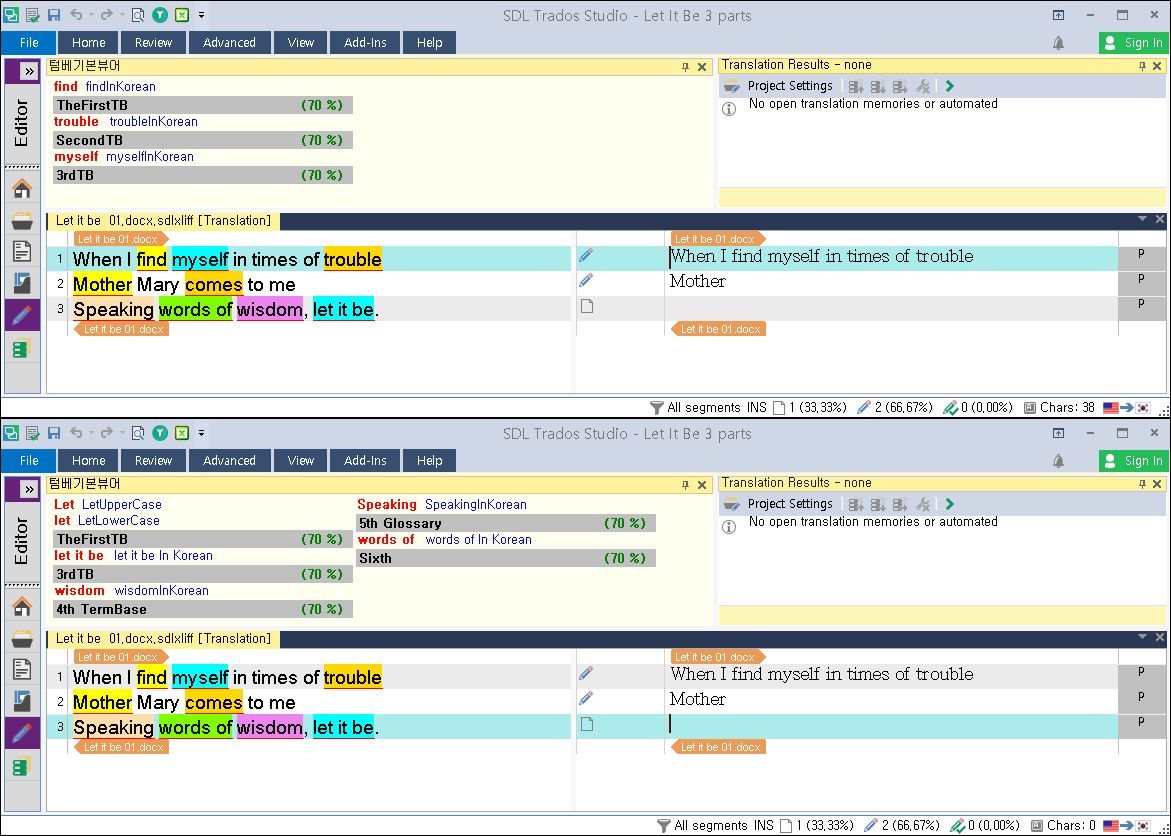Click green next arrow in upper Translation Results toolbar
1171x836 pixels.
pyautogui.click(x=949, y=86)
